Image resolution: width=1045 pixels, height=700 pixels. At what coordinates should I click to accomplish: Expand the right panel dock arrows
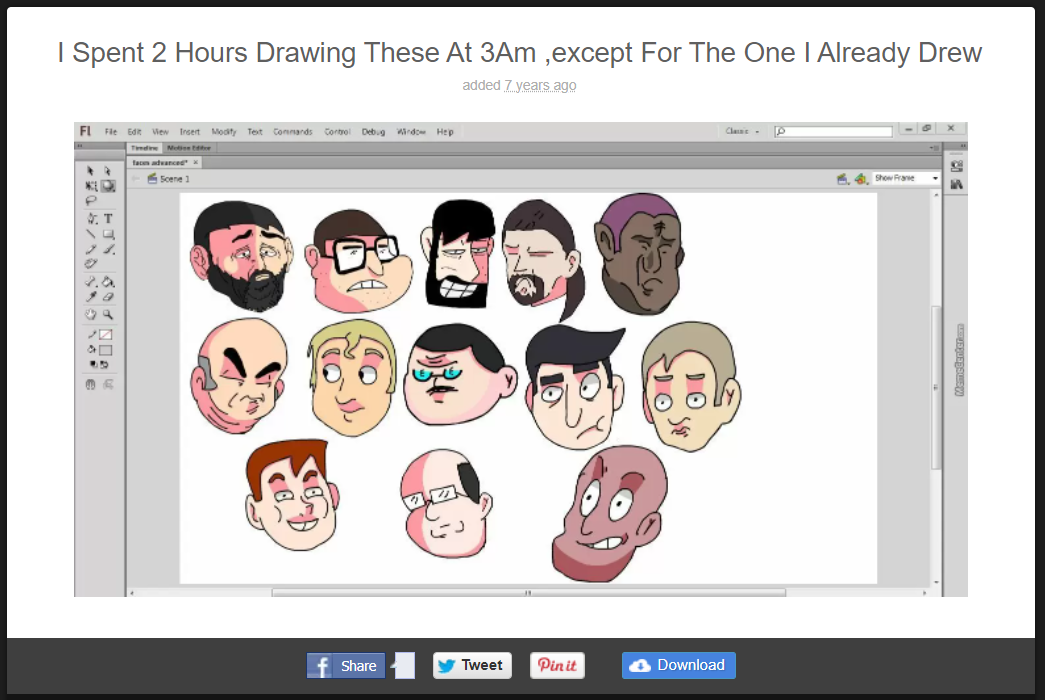962,146
